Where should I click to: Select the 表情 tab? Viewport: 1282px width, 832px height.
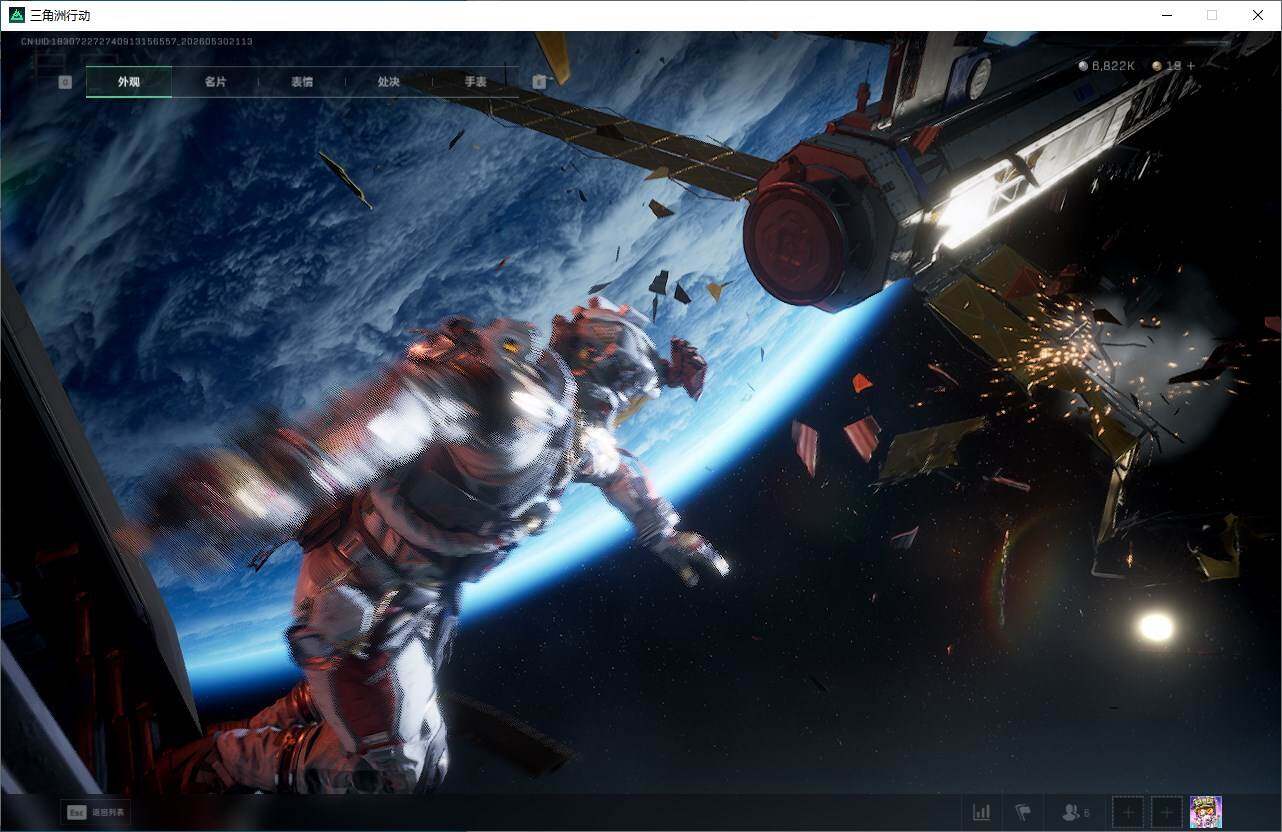(302, 82)
